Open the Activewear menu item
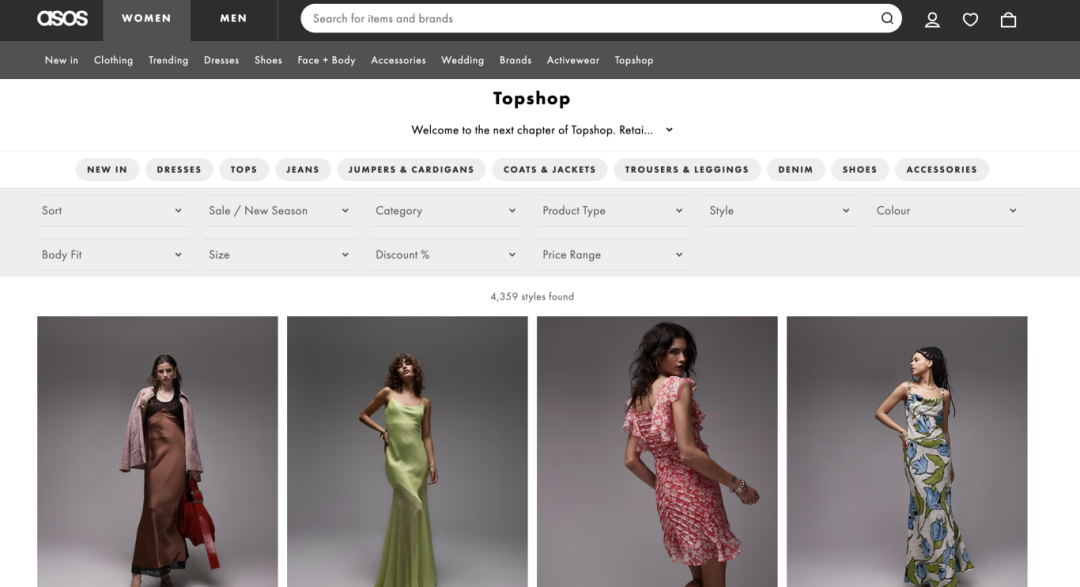The image size is (1080, 587). [573, 60]
